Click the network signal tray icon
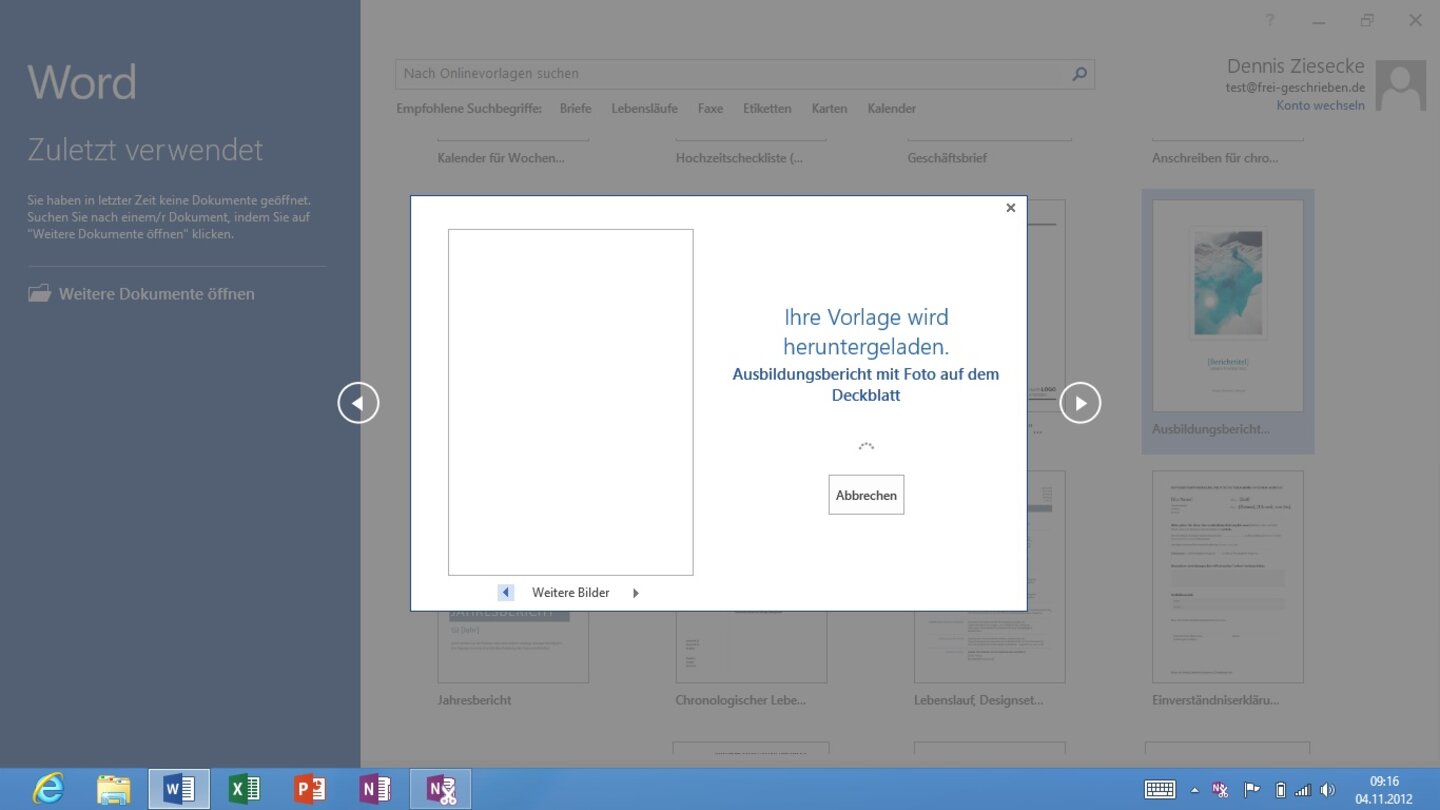 pos(1303,790)
